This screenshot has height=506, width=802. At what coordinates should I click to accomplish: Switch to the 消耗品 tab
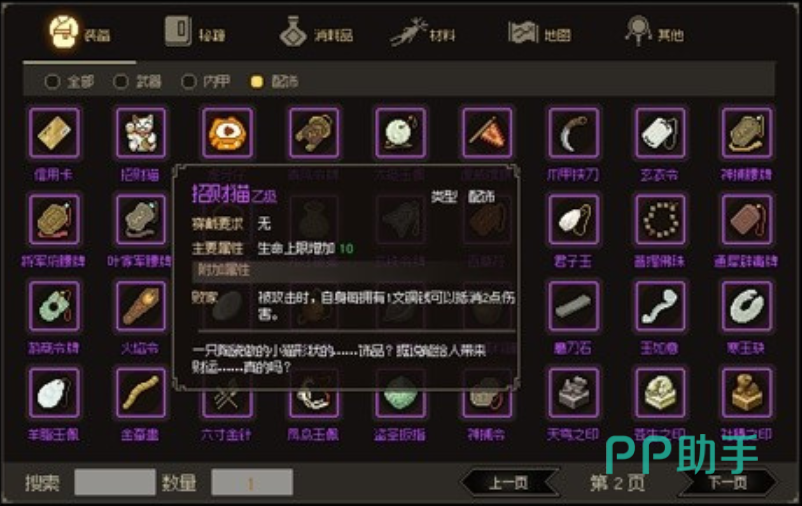(316, 33)
